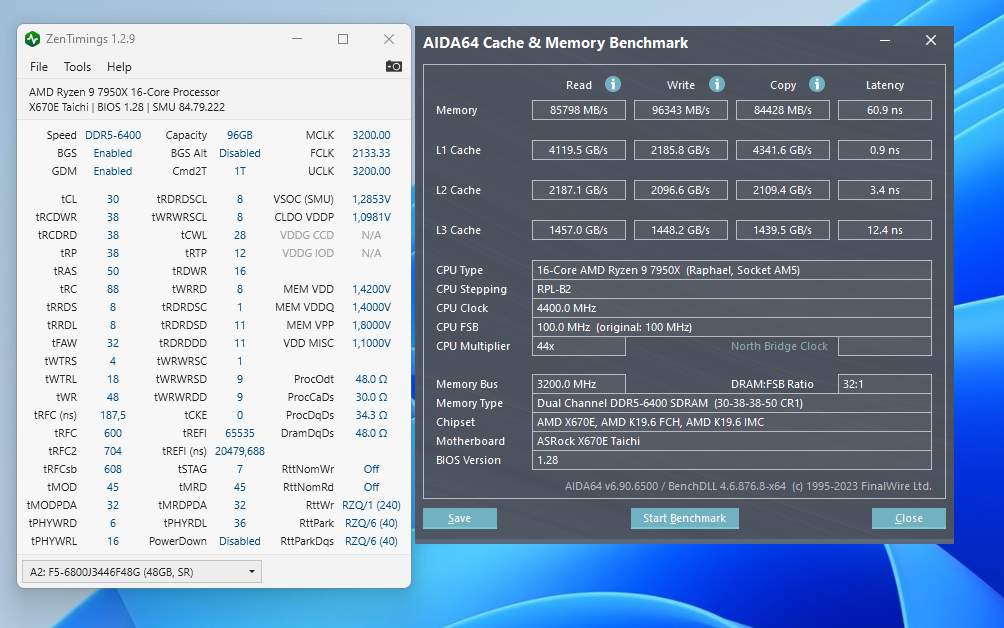The height and width of the screenshot is (628, 1004).
Task: Click the tCL value 30
Action: click(x=113, y=199)
